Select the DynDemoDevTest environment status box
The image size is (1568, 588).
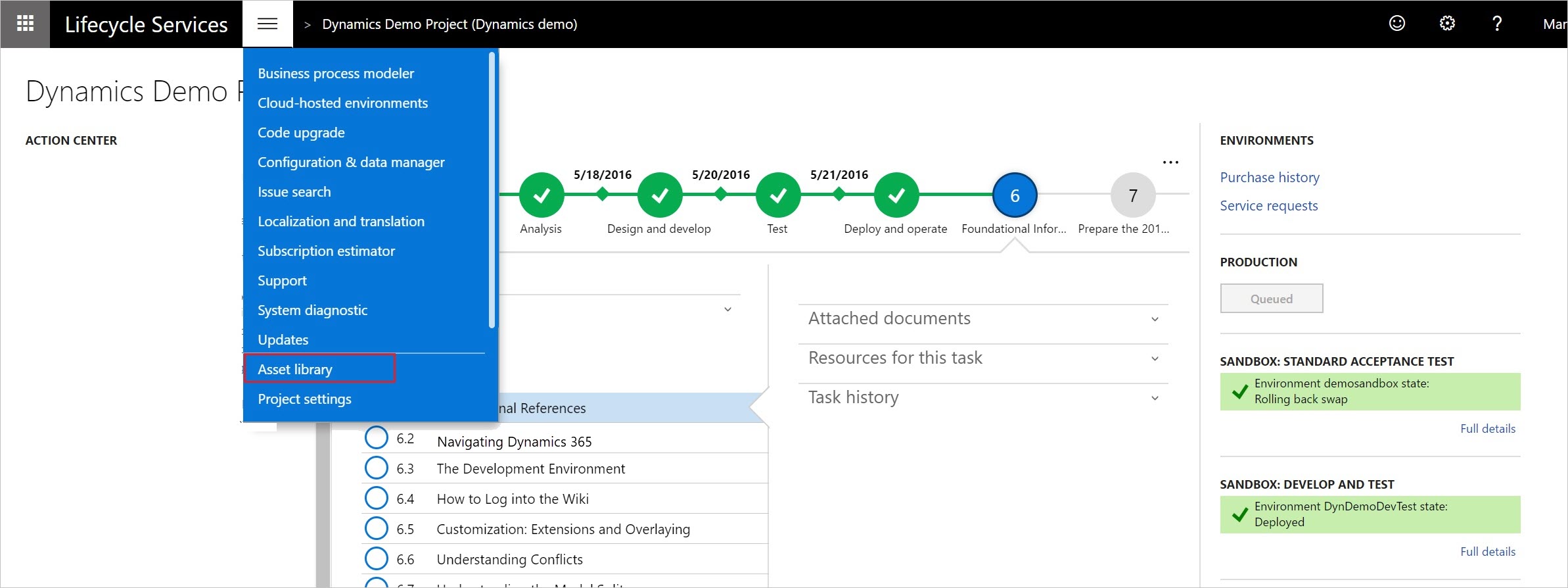click(1370, 514)
